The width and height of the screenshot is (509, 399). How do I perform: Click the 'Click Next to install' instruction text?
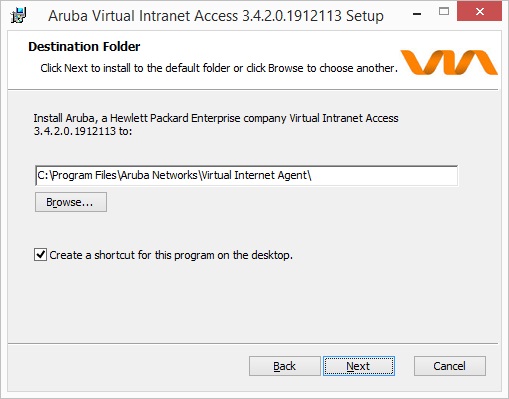point(219,68)
